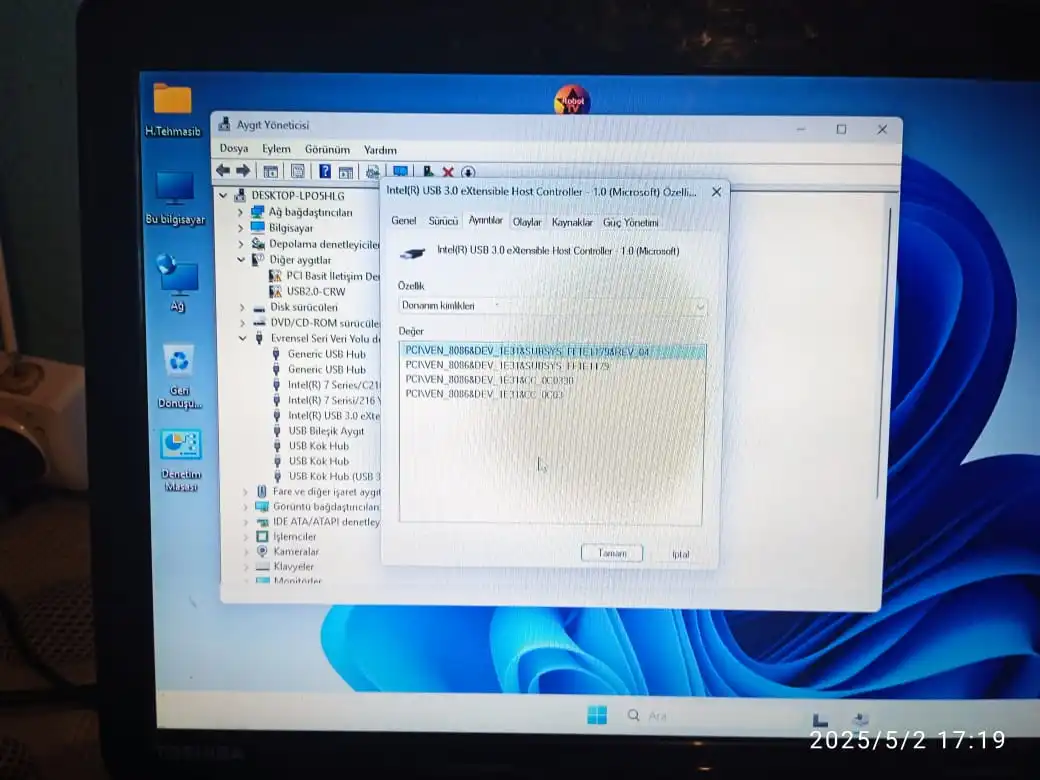The width and height of the screenshot is (1040, 780).
Task: Select İşlemciler tree item
Action: tap(287, 537)
